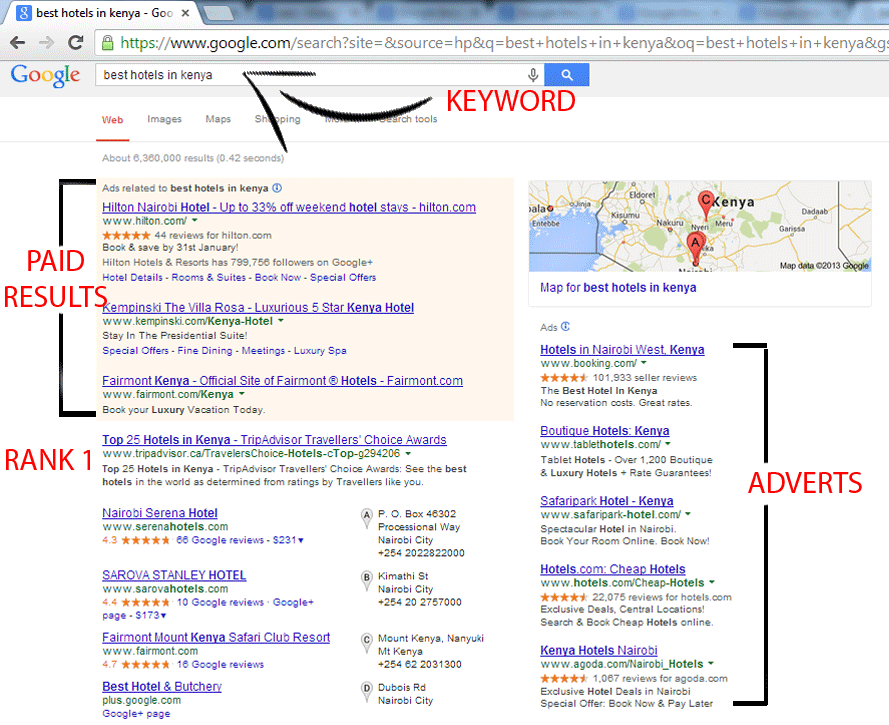This screenshot has height=725, width=889.
Task: Expand the safaripark-hotel.com dropdown arrow
Action: 688,514
